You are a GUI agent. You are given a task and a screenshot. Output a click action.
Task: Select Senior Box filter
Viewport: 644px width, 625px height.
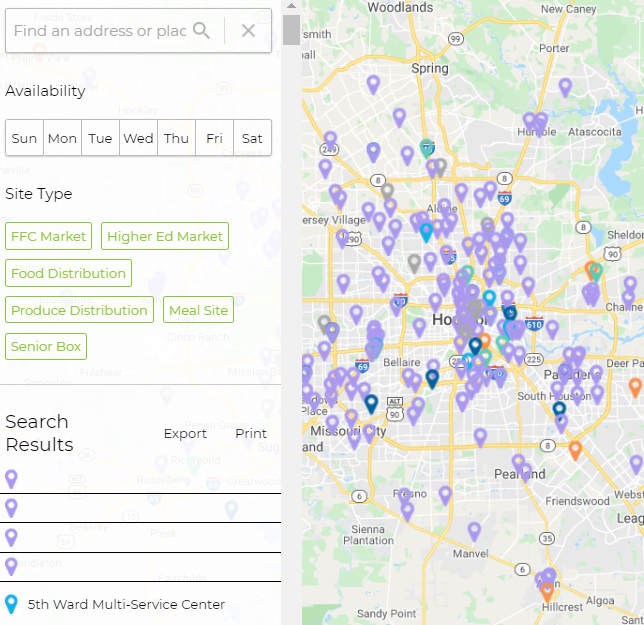point(46,346)
